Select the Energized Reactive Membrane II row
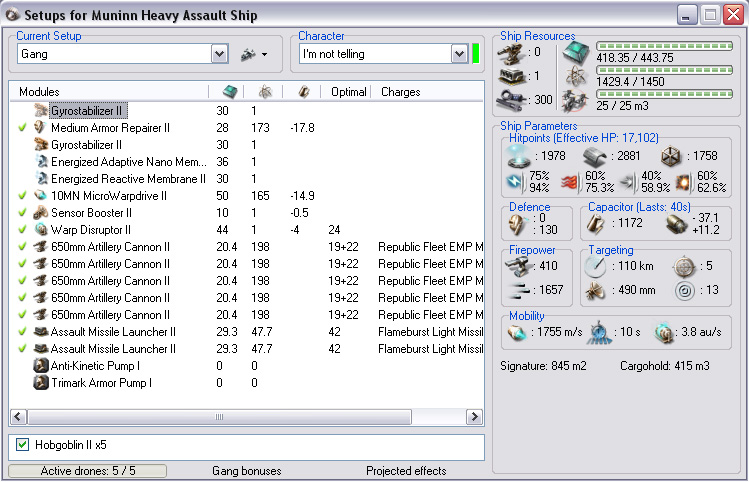The width and height of the screenshot is (749, 482). (246, 179)
